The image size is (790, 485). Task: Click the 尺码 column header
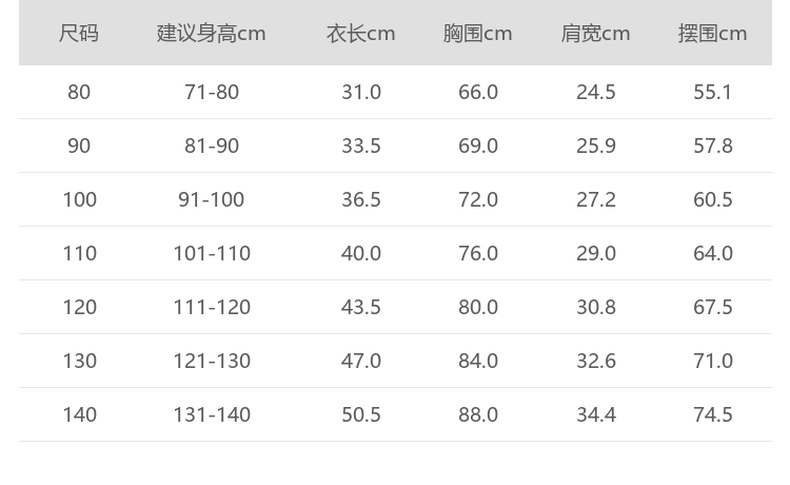[79, 33]
